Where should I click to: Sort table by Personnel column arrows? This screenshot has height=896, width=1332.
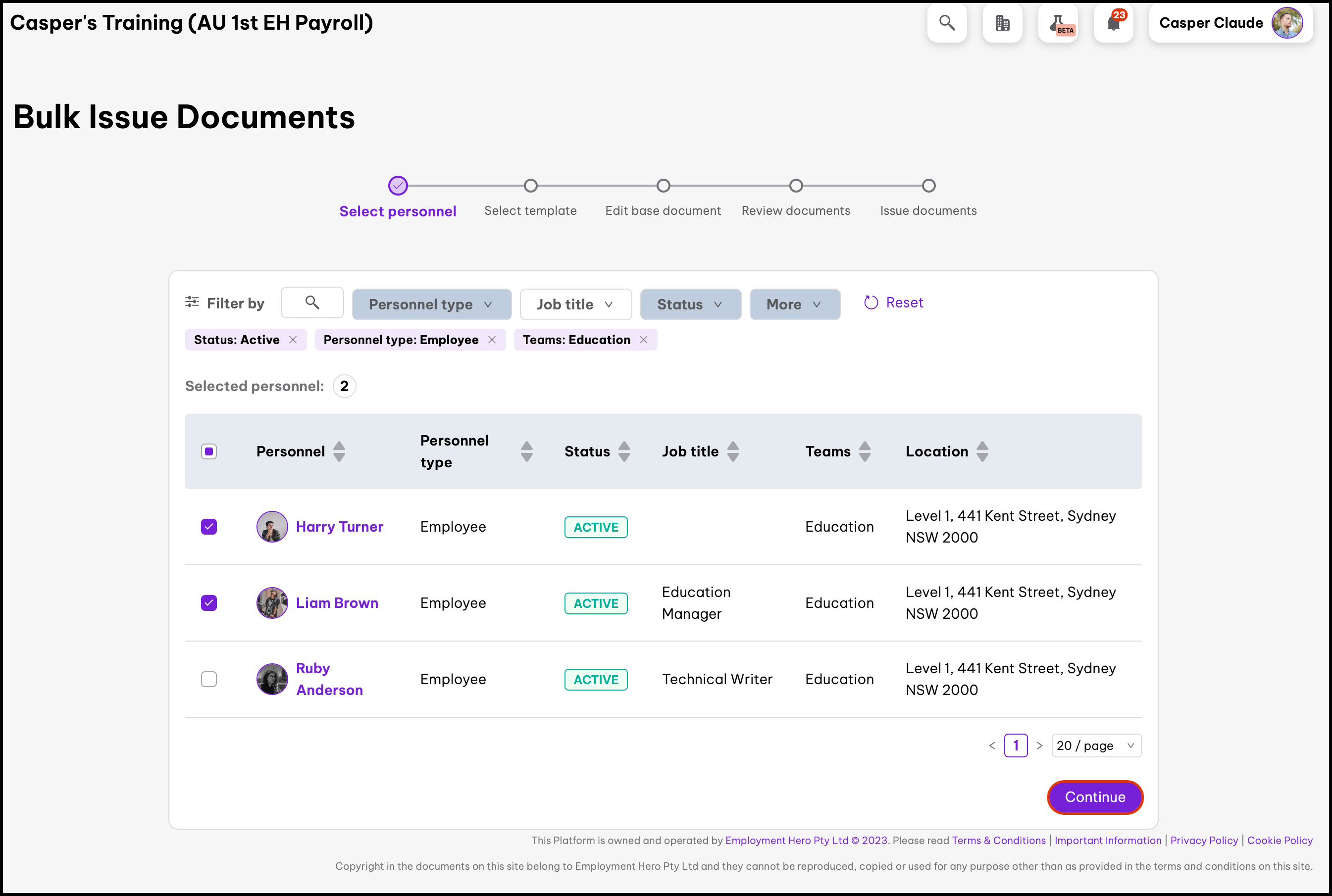click(x=339, y=451)
